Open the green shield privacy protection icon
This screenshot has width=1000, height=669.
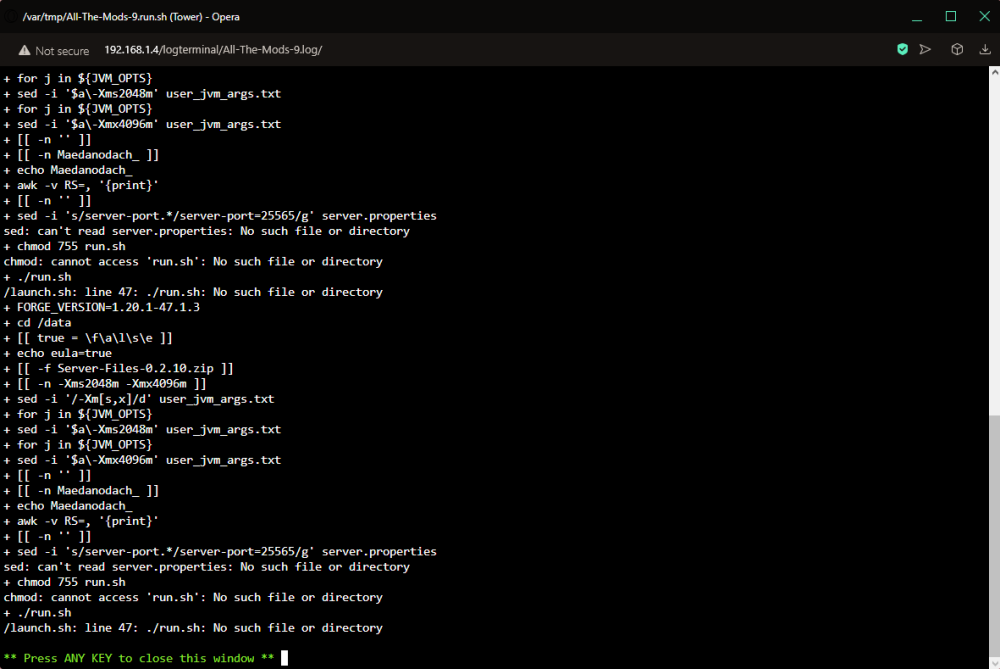point(902,49)
